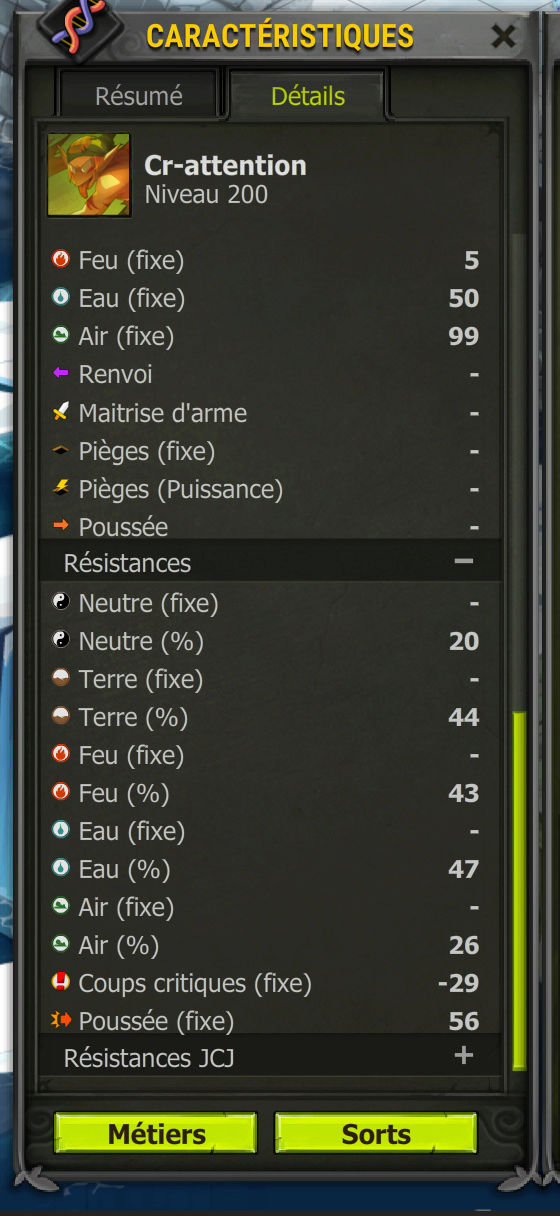Click the Neutre (%) yin-yang icon
The height and width of the screenshot is (1216, 560).
coord(61,640)
